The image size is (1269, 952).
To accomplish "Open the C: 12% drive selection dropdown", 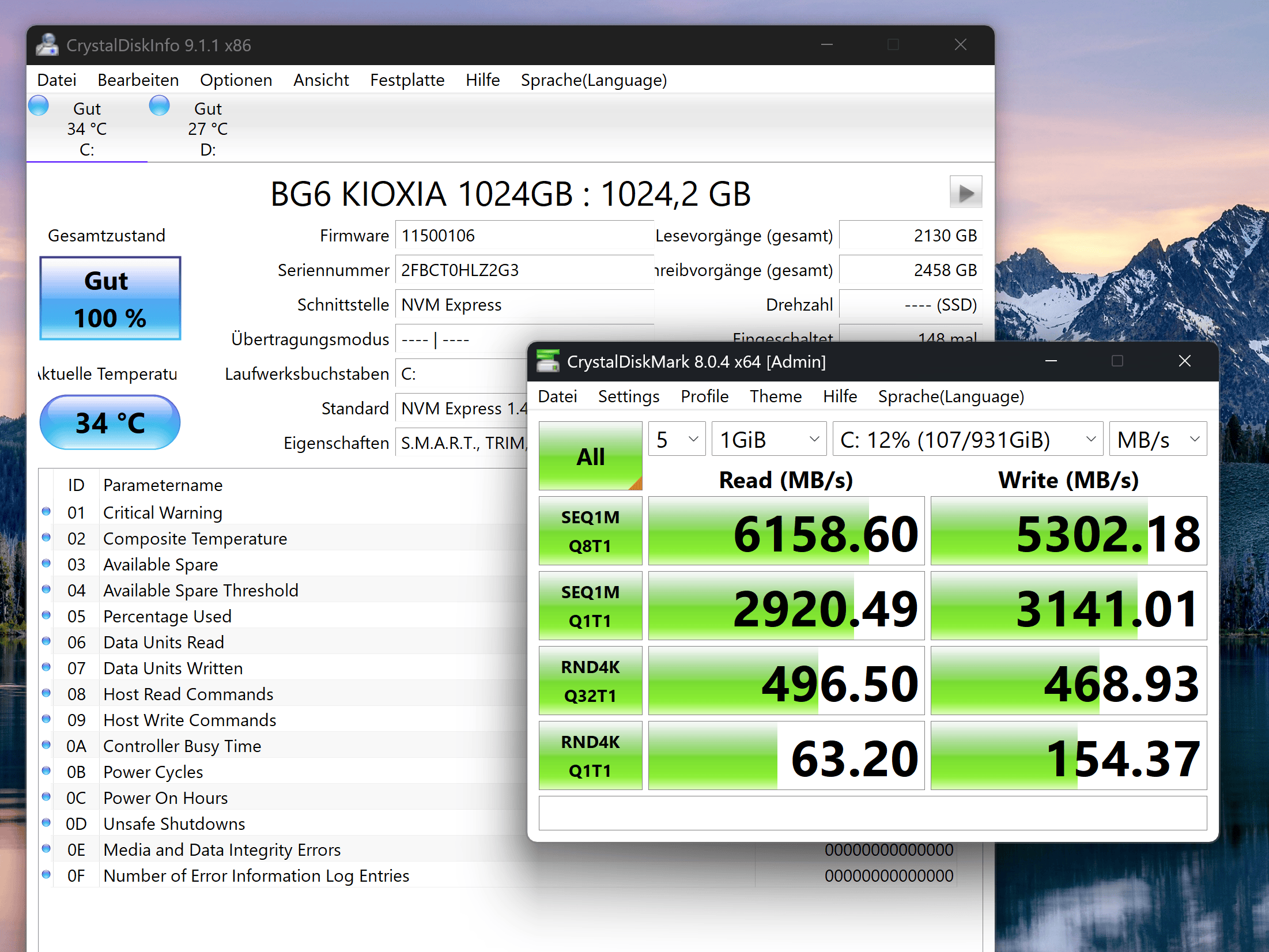I will 967,440.
